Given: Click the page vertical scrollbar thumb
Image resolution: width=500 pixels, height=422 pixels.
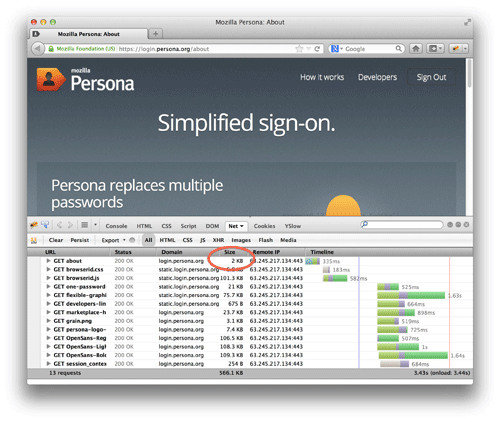Looking at the screenshot, I should 469,73.
